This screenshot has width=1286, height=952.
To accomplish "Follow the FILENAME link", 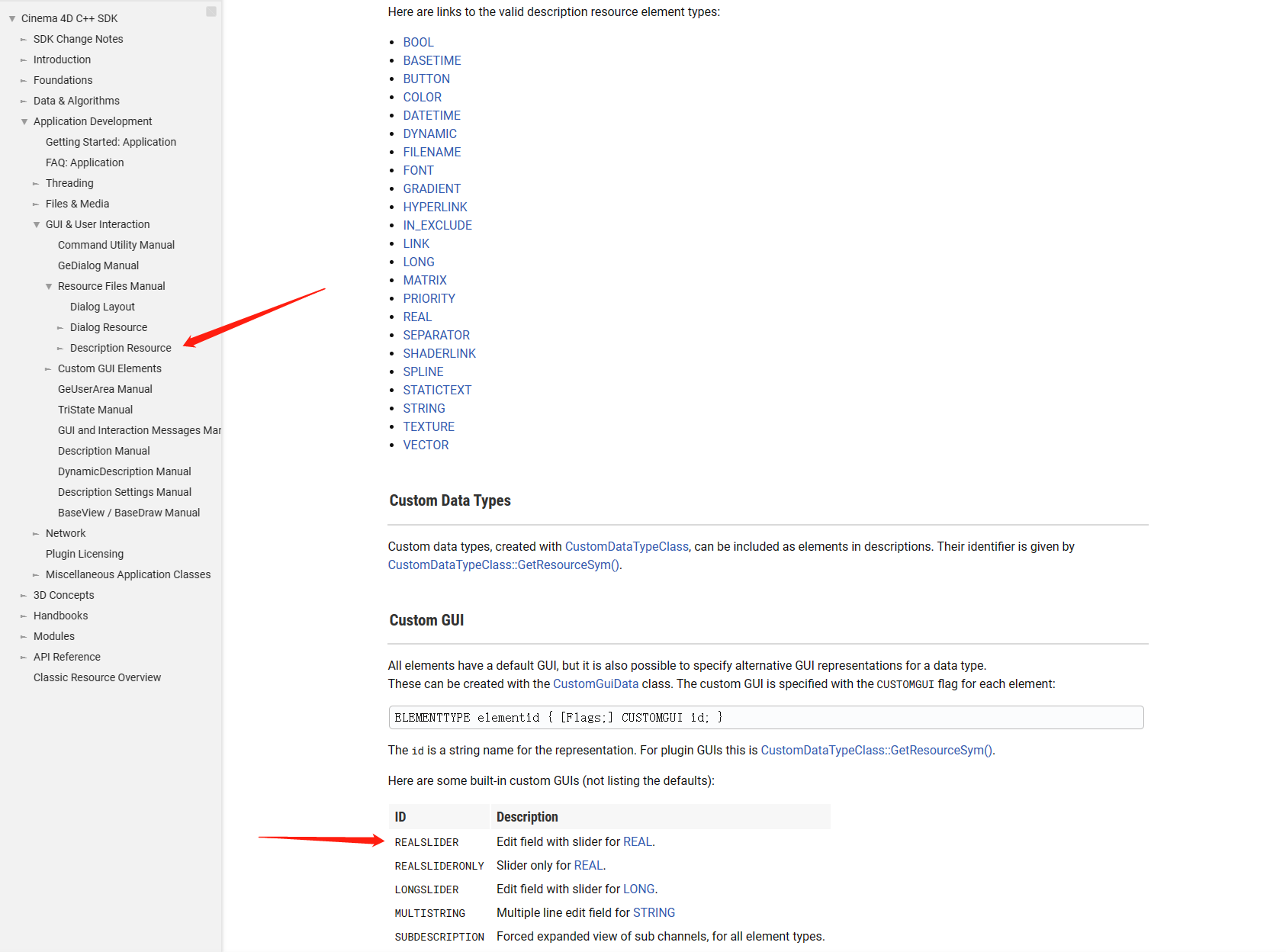I will point(432,152).
